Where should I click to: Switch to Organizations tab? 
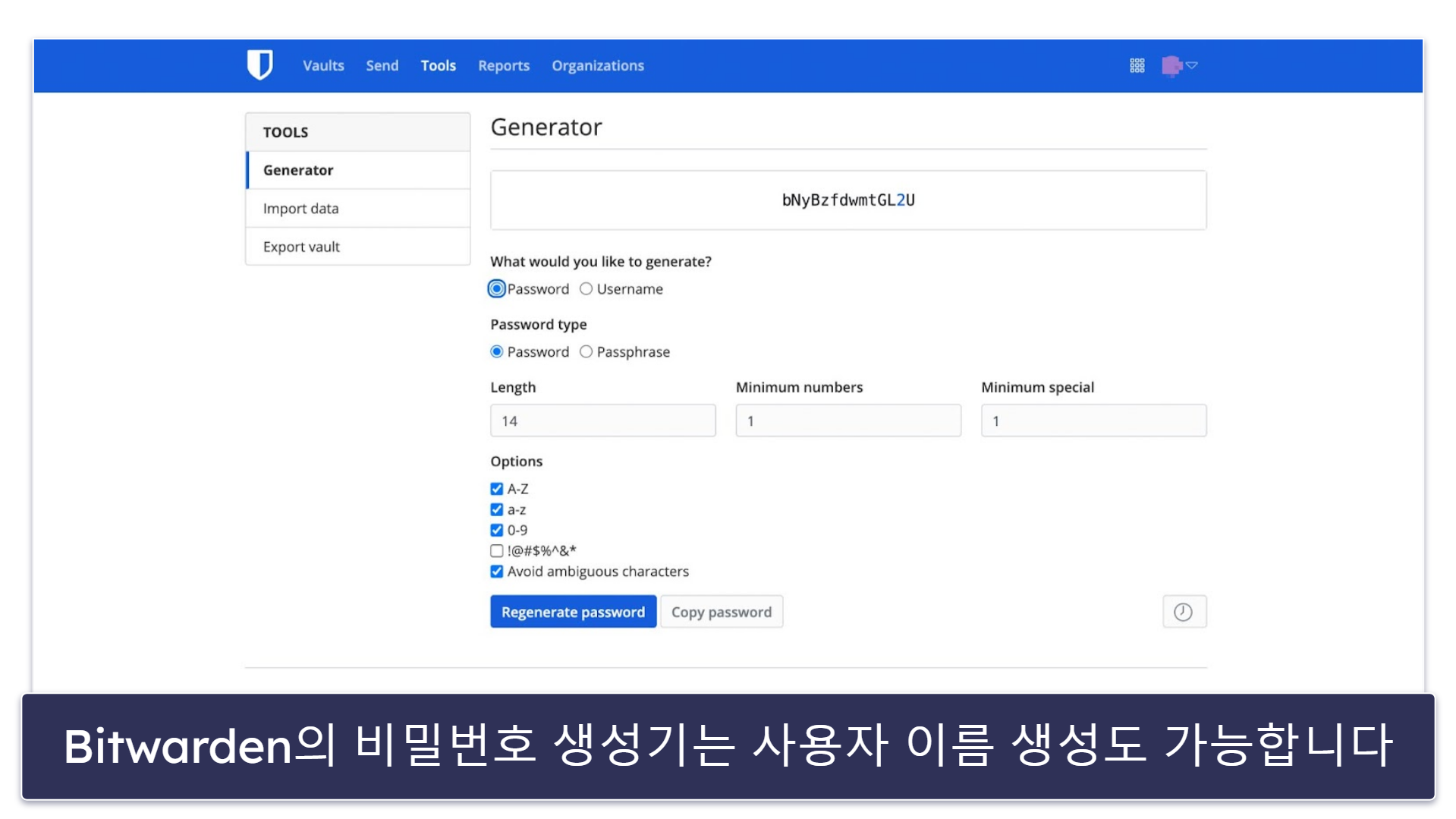(598, 66)
